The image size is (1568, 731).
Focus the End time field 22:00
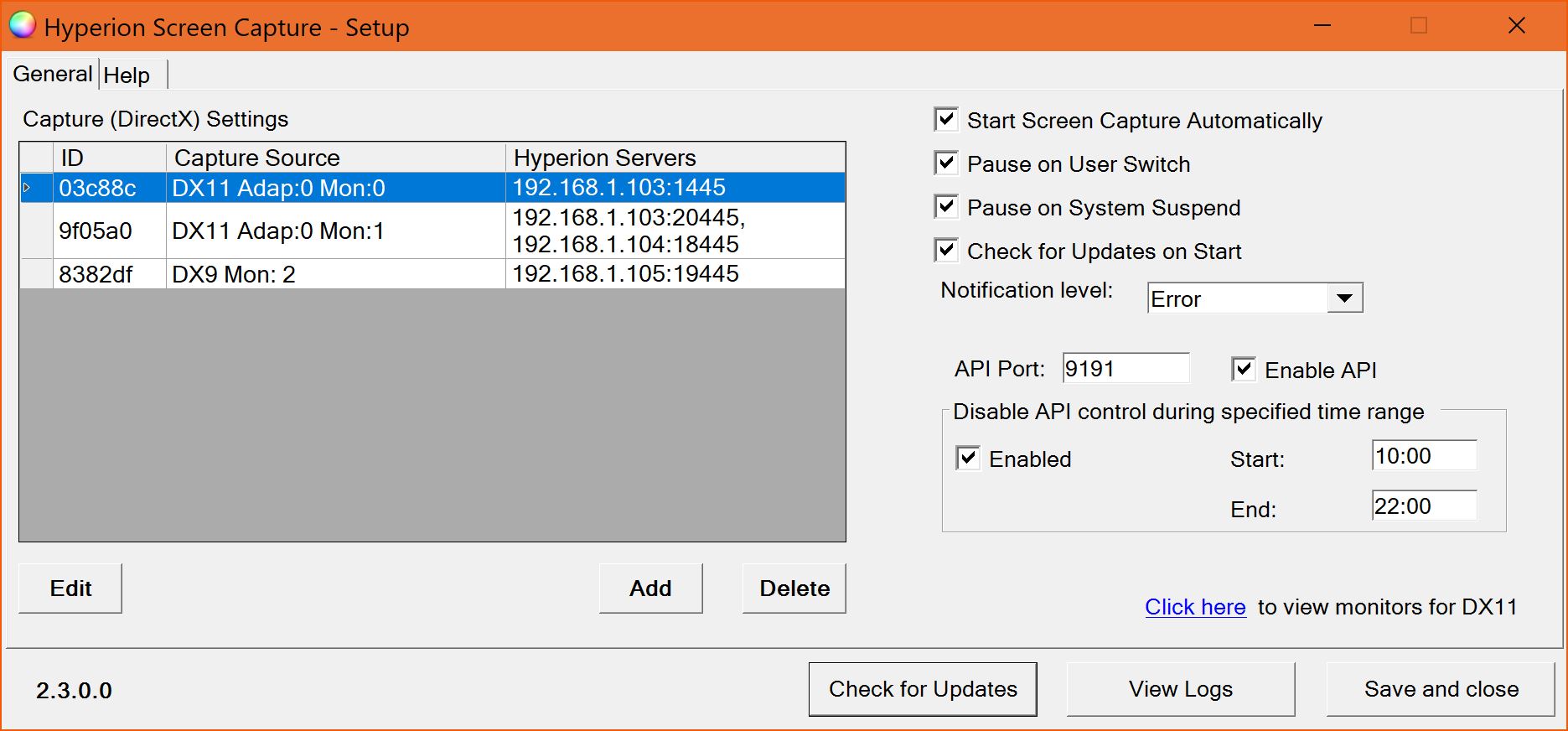point(1424,505)
